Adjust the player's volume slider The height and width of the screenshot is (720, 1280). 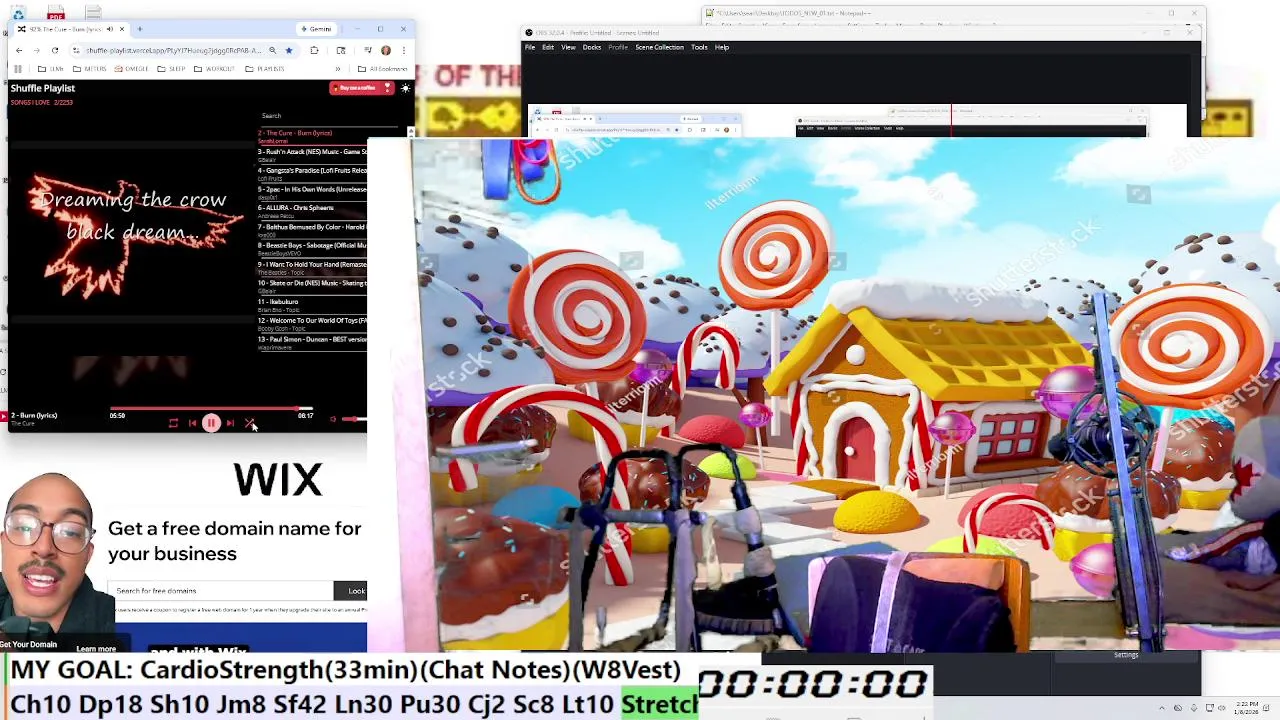[x=354, y=419]
